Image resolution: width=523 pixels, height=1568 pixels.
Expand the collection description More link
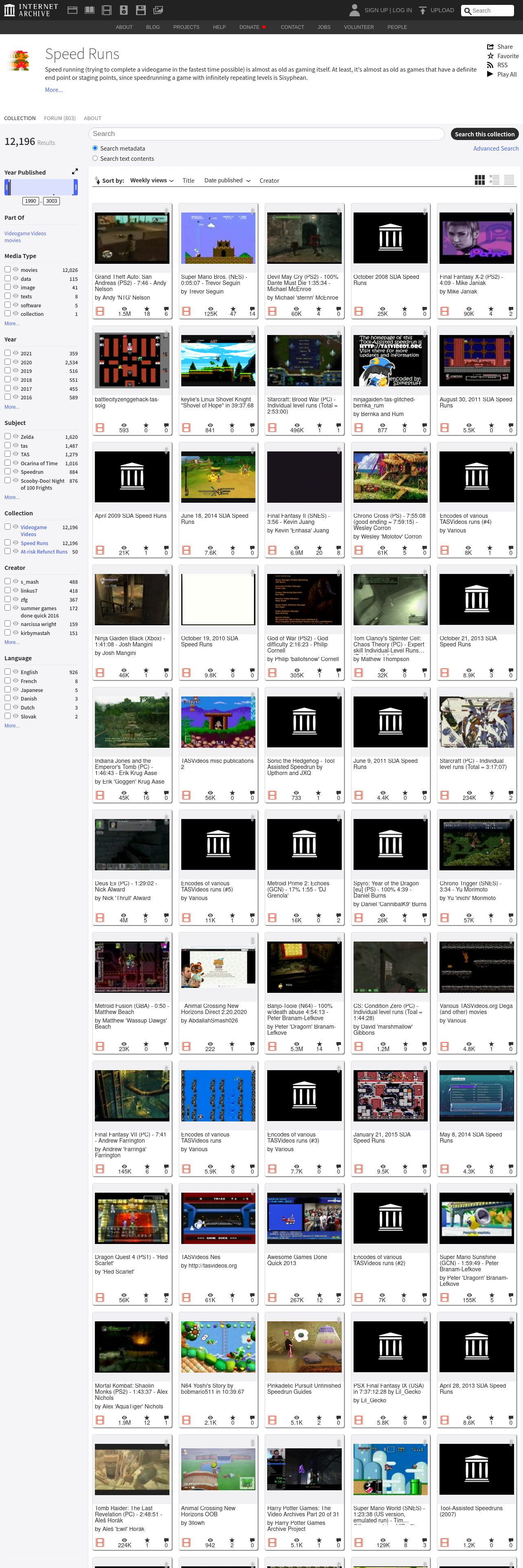pyautogui.click(x=54, y=90)
